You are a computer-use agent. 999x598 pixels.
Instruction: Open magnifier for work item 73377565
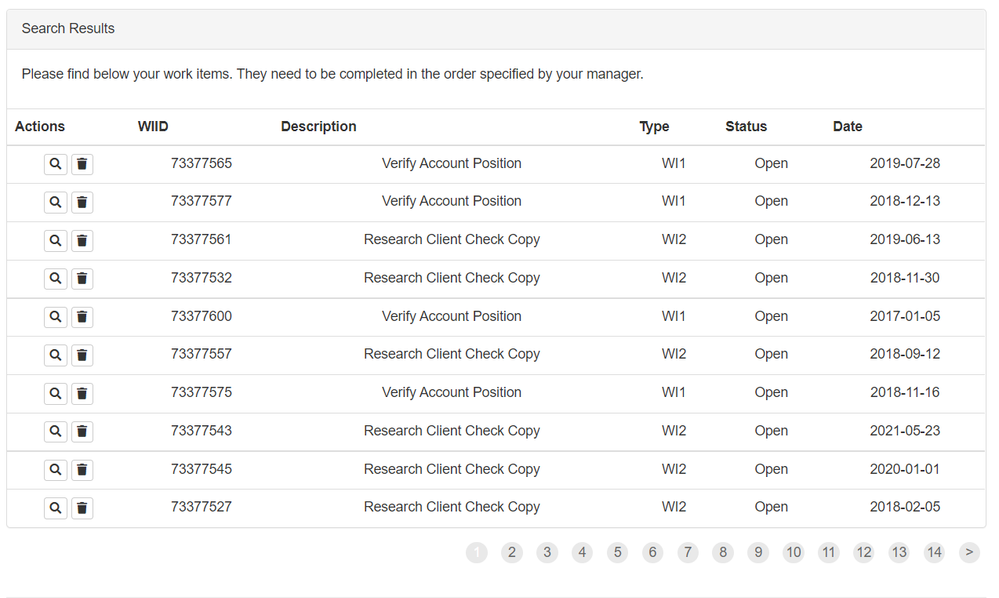click(x=56, y=164)
